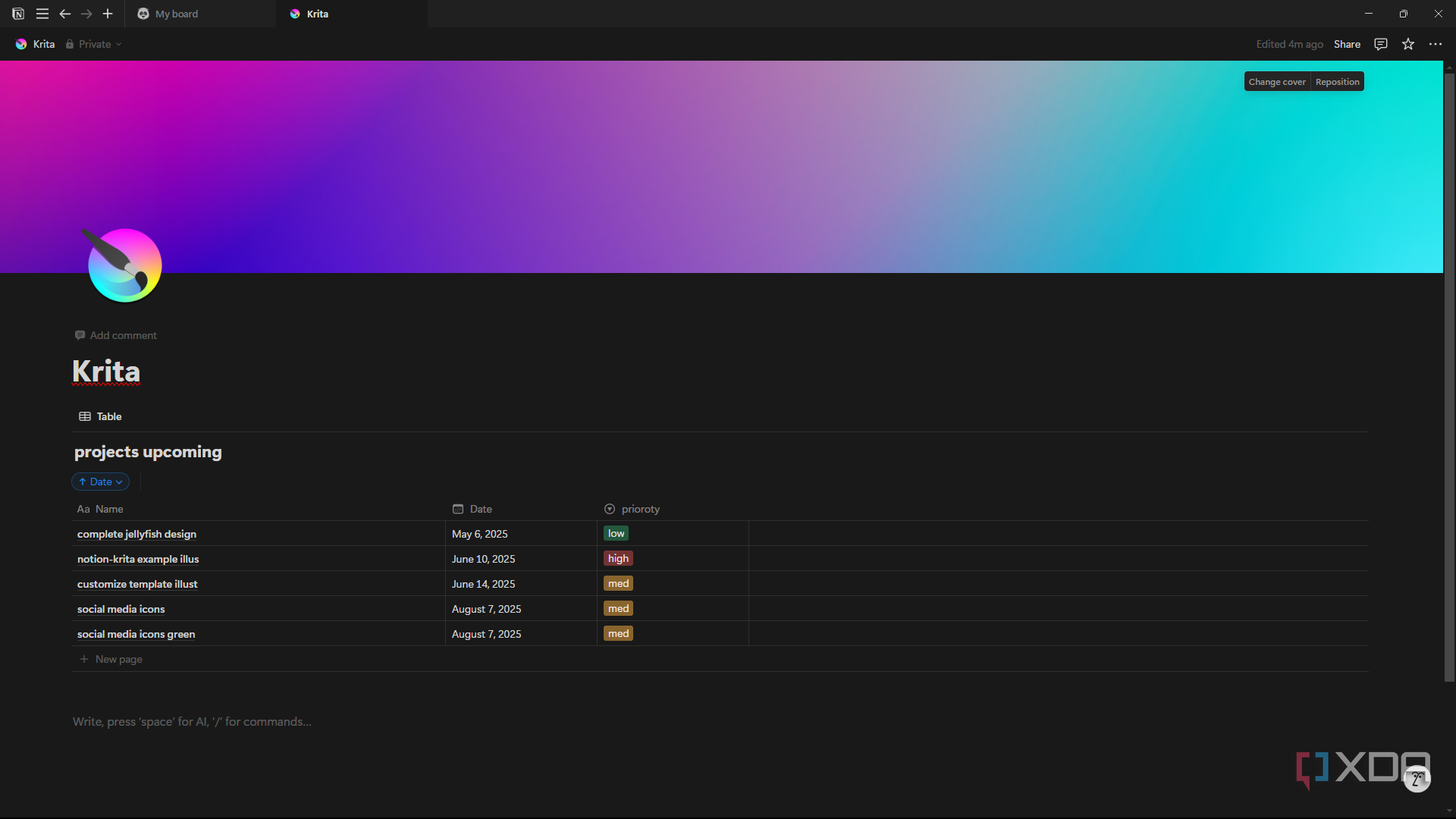
Task: Switch to the My board tab
Action: click(x=200, y=14)
